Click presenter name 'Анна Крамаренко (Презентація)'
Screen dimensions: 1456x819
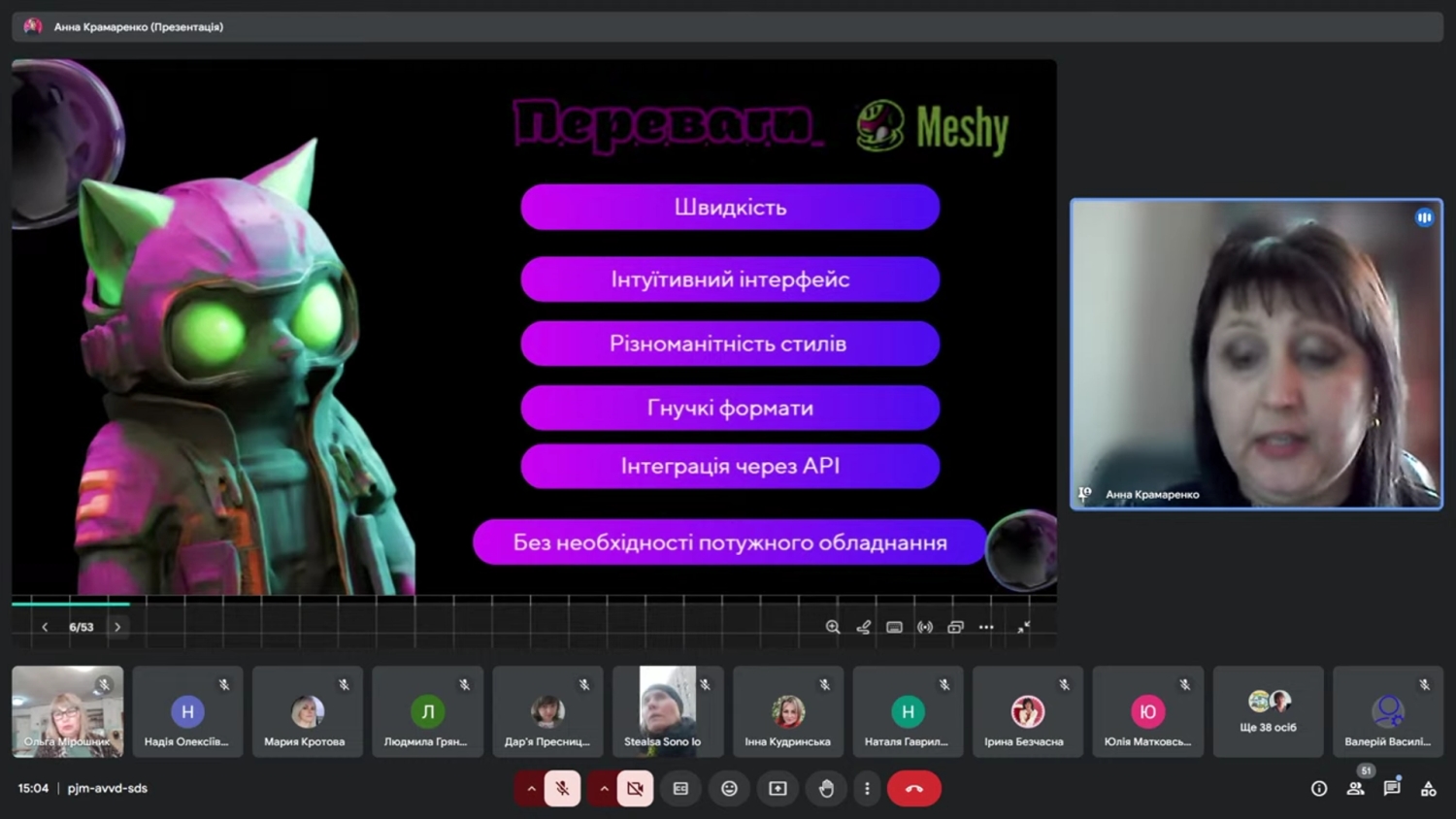click(x=139, y=27)
